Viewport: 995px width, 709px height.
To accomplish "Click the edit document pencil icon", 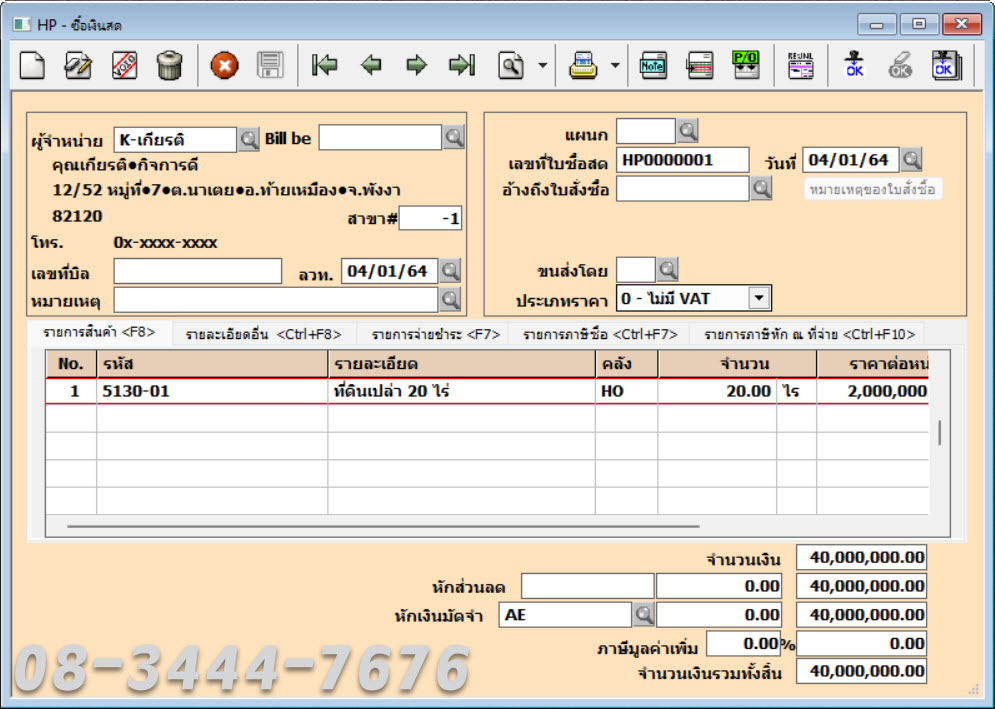I will point(78,65).
